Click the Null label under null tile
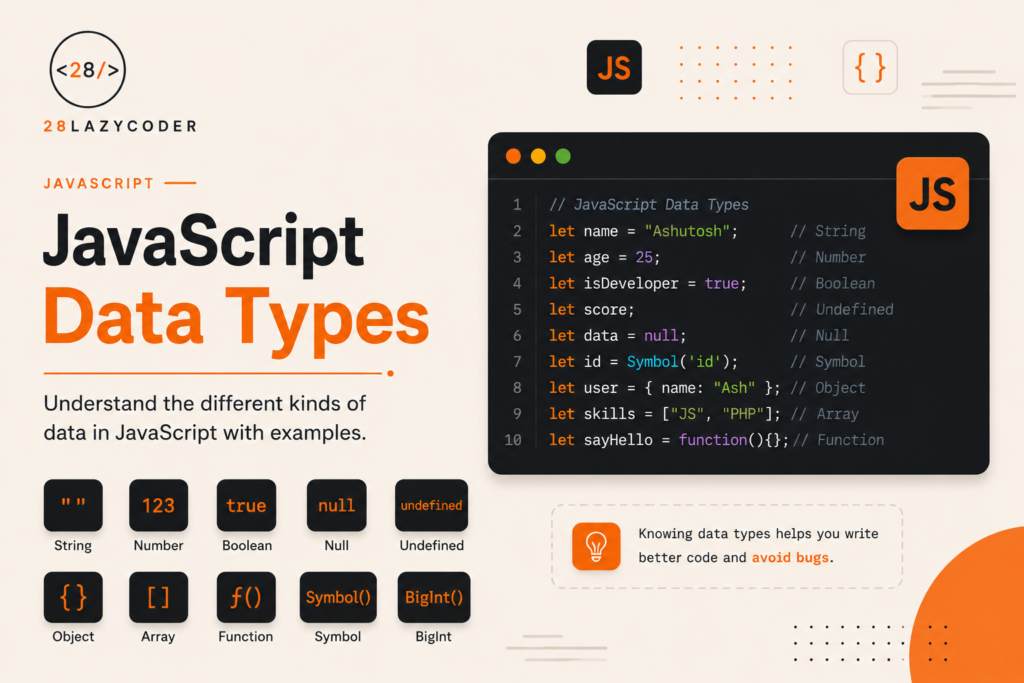This screenshot has height=683, width=1024. point(336,545)
